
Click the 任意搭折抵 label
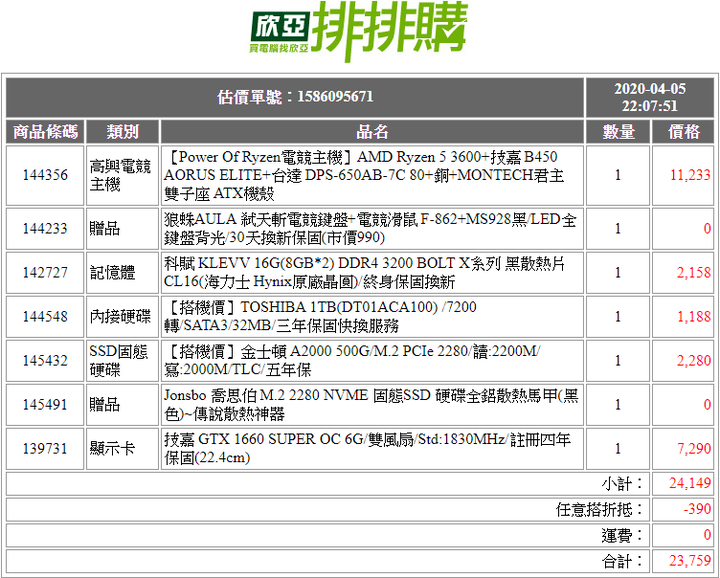tap(600, 509)
